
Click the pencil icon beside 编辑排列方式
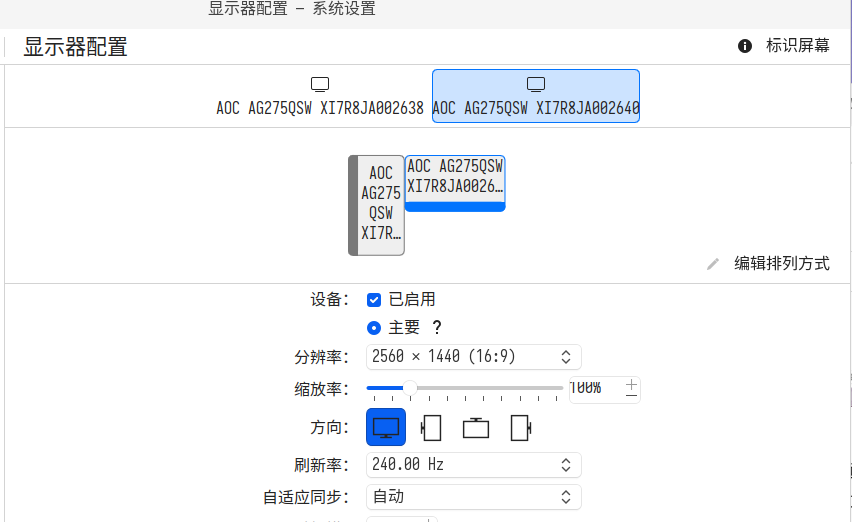point(713,264)
